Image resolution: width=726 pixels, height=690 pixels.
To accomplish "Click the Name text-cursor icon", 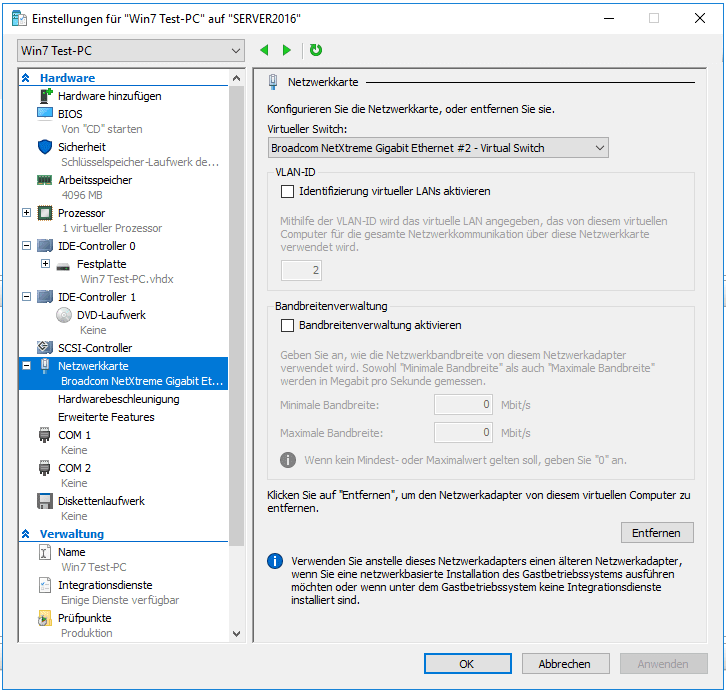I will point(44,552).
